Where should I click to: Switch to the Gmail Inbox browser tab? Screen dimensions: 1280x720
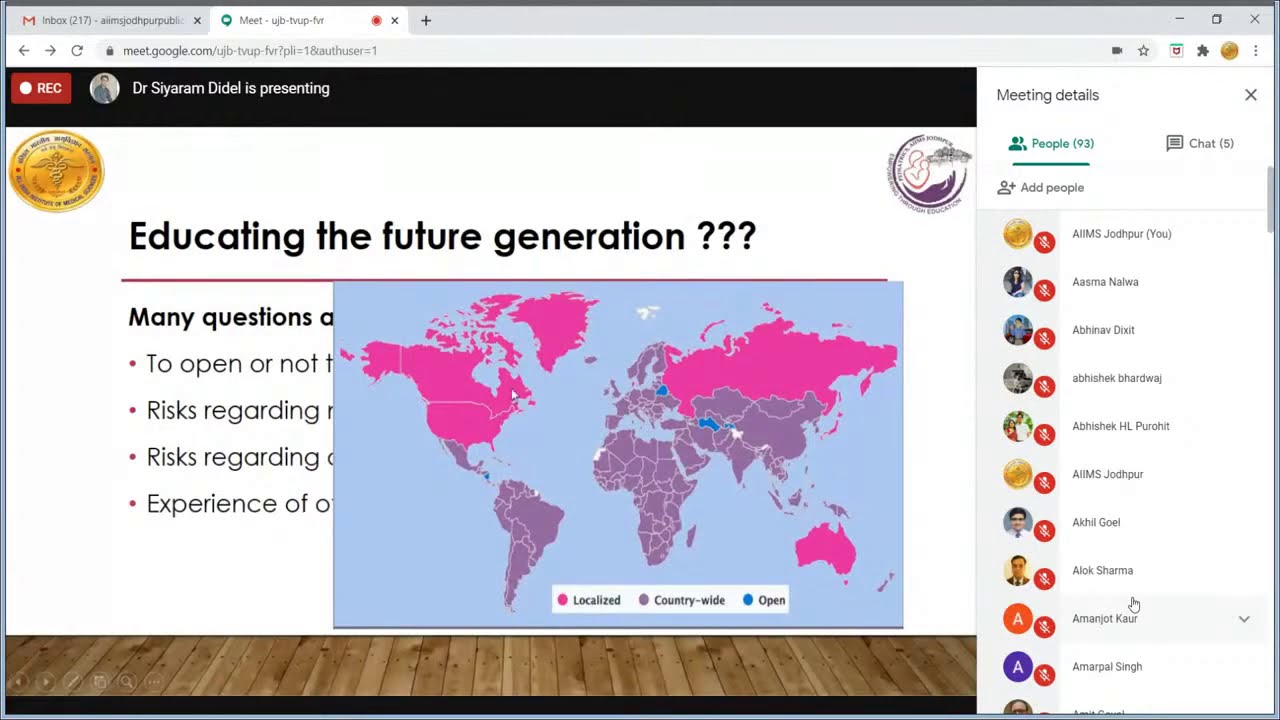coord(105,20)
